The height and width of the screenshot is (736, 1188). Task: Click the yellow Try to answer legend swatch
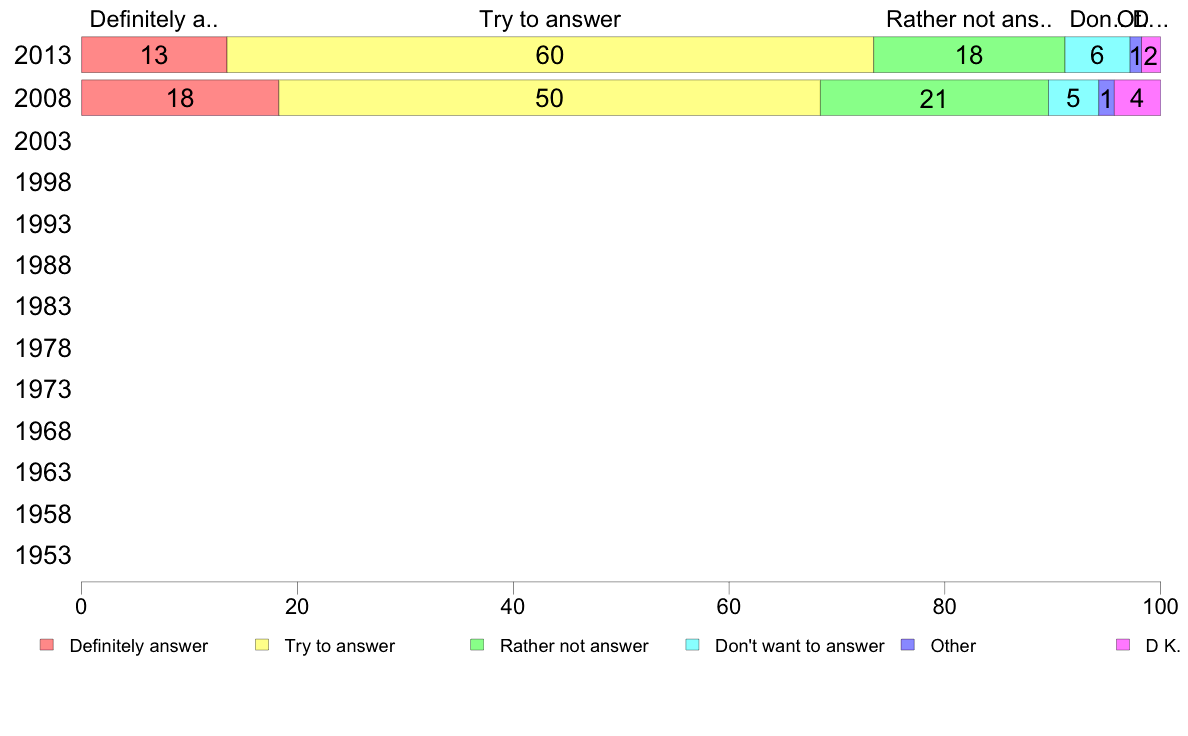[262, 644]
